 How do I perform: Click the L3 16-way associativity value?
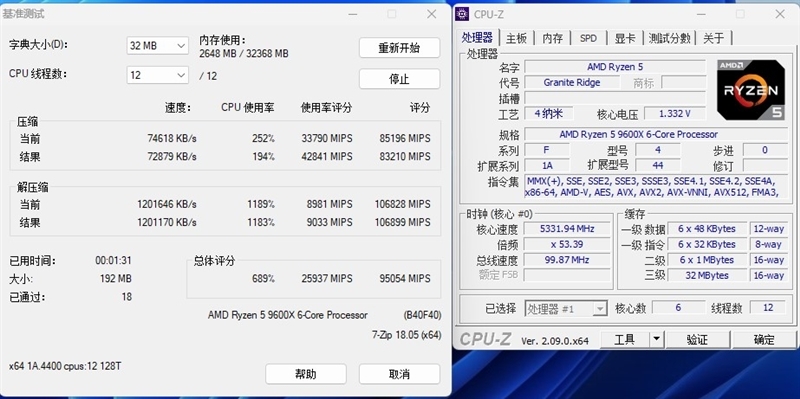(x=768, y=276)
